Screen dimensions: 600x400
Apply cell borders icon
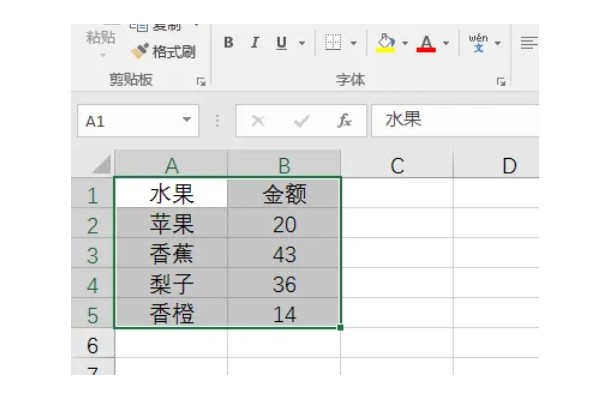coord(333,42)
